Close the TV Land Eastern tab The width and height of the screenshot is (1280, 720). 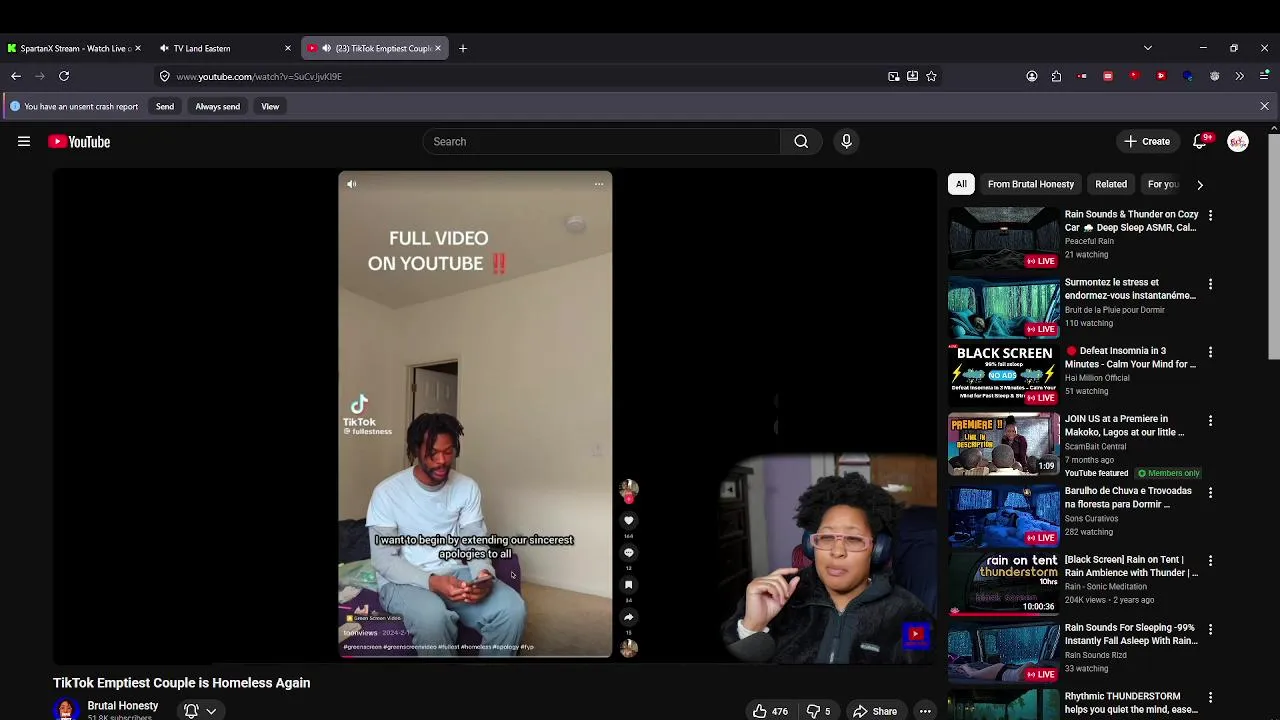point(288,48)
